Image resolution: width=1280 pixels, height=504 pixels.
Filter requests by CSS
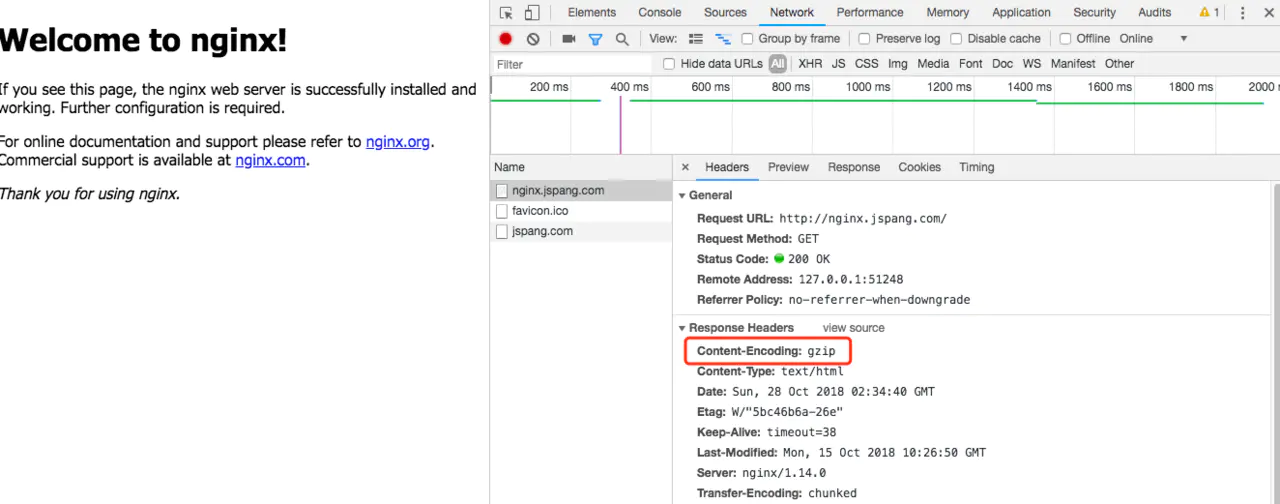click(867, 64)
